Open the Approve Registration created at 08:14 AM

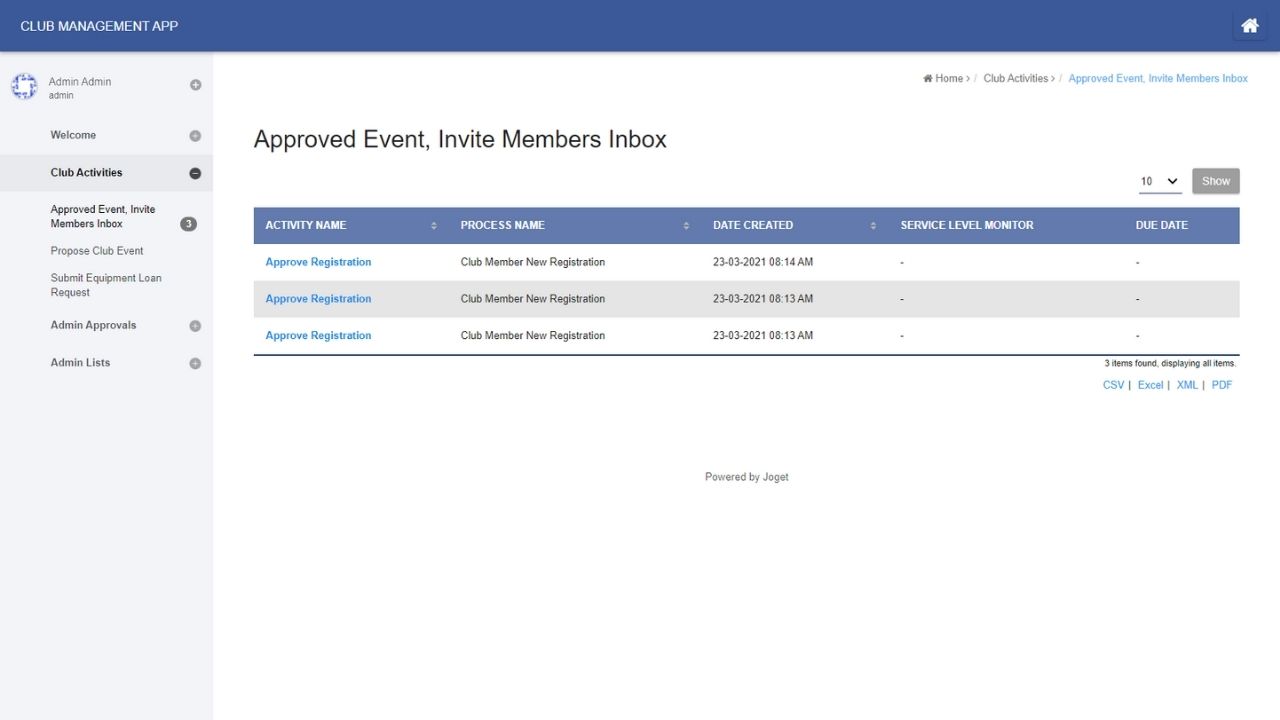pos(318,262)
